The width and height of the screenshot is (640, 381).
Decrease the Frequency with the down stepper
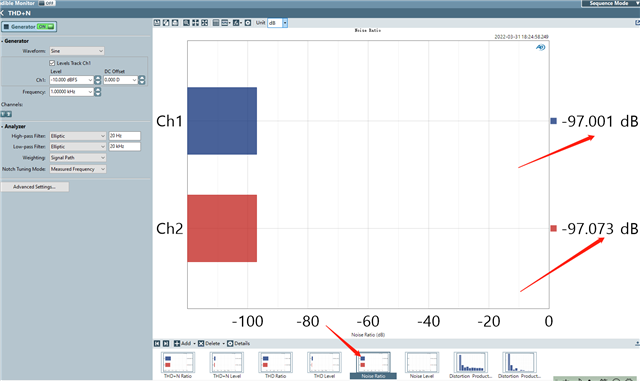pos(98,94)
